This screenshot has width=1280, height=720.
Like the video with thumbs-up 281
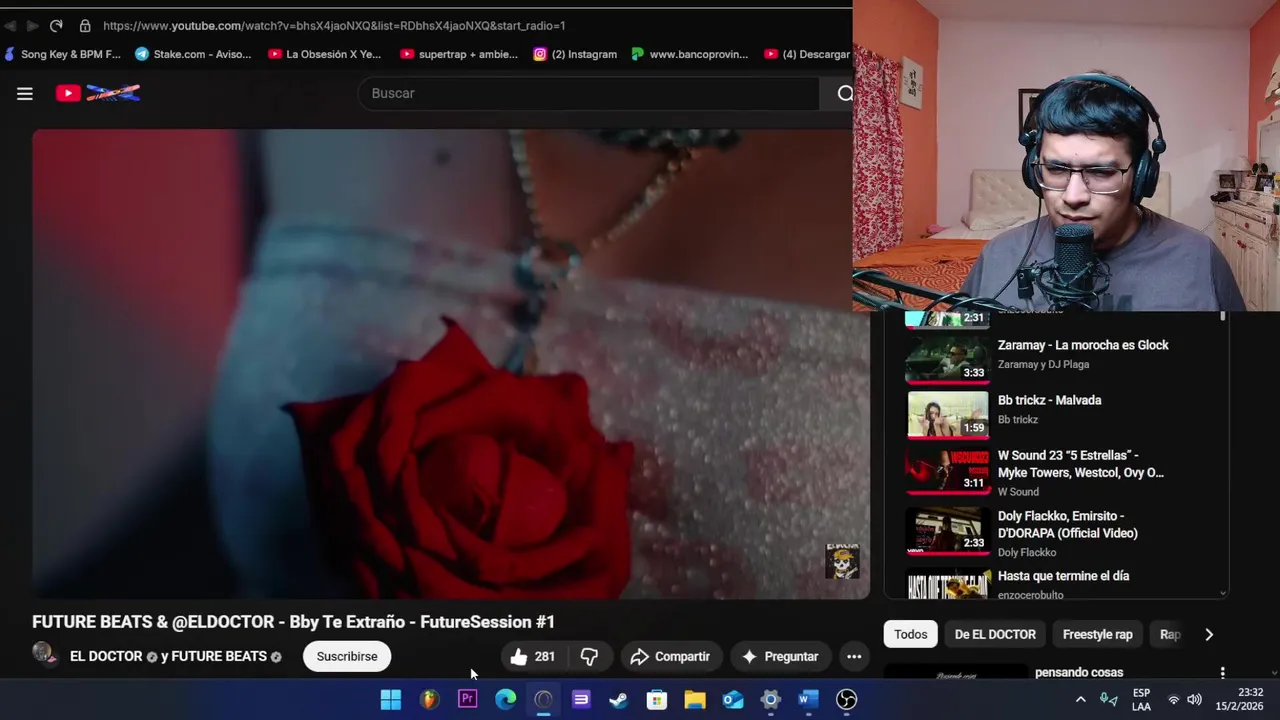click(x=532, y=656)
